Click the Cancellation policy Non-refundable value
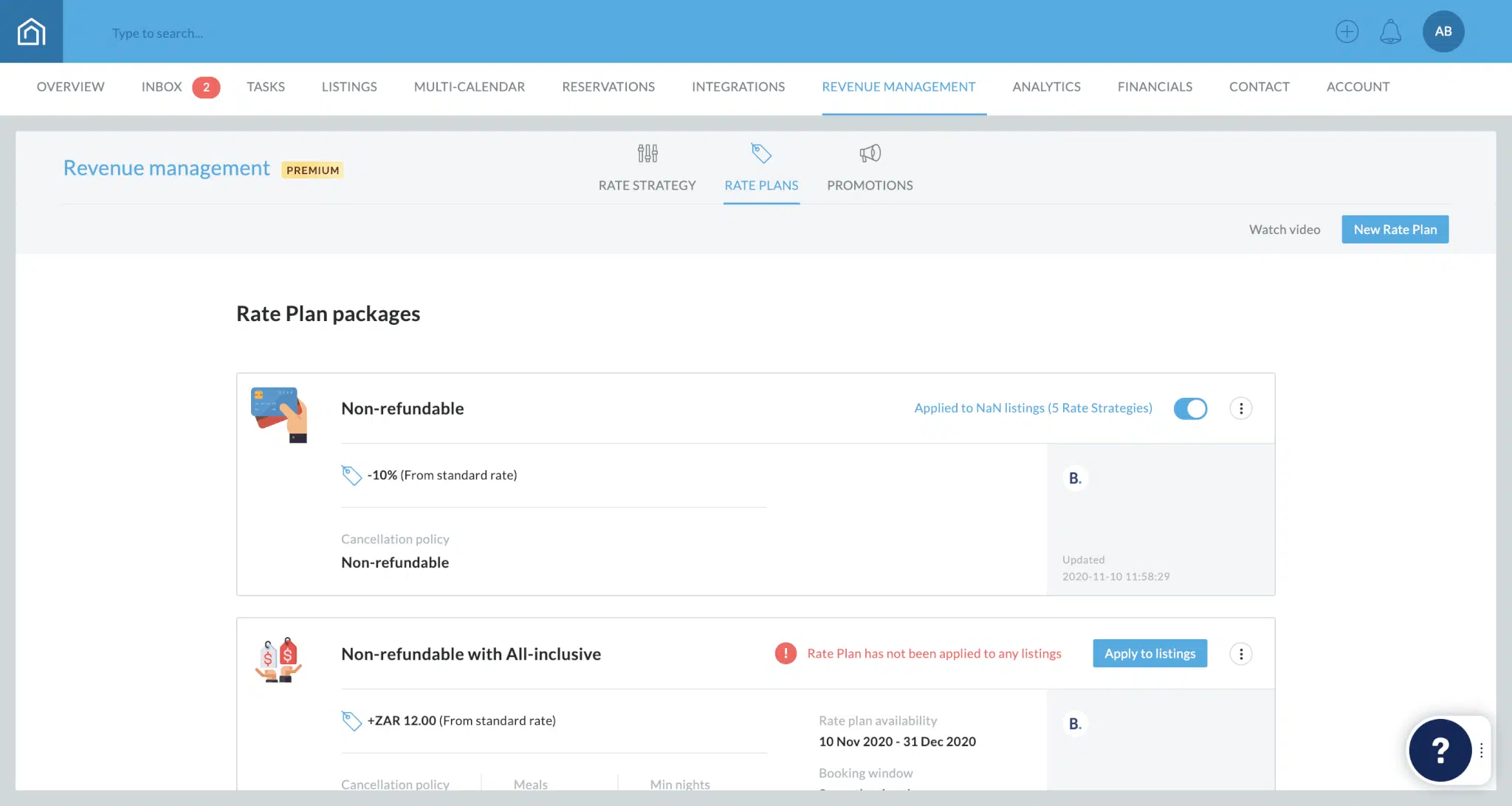This screenshot has height=806, width=1512. point(395,562)
